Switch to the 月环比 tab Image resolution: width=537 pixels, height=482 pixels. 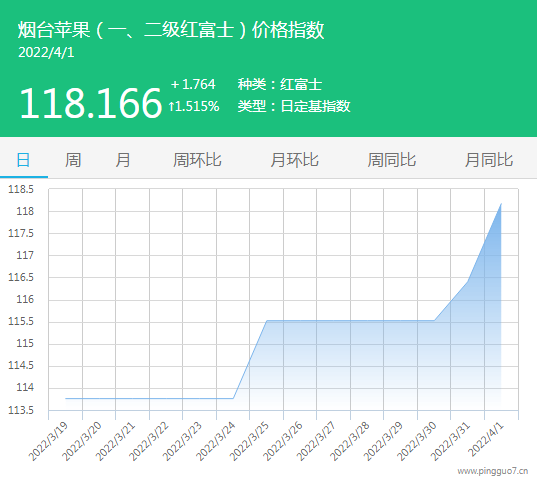[x=294, y=160]
